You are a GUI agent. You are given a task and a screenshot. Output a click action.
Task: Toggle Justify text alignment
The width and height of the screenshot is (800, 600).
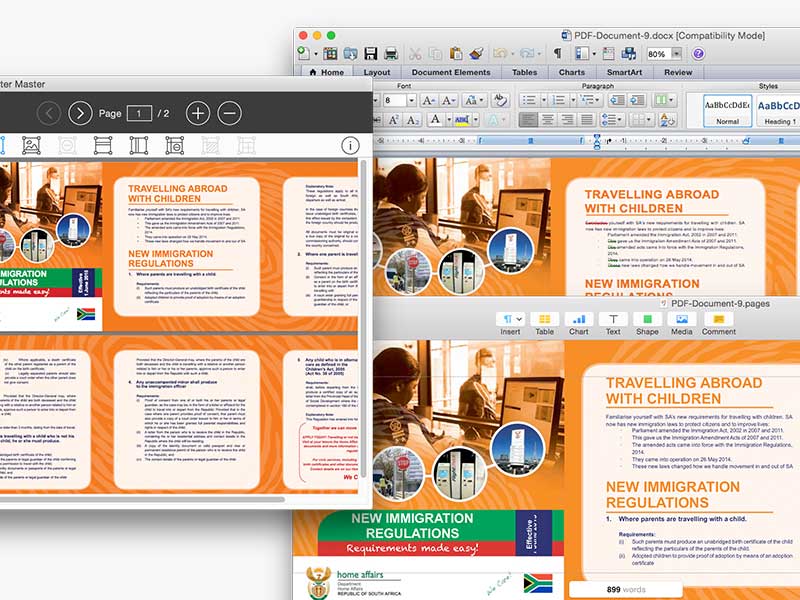(x=587, y=120)
